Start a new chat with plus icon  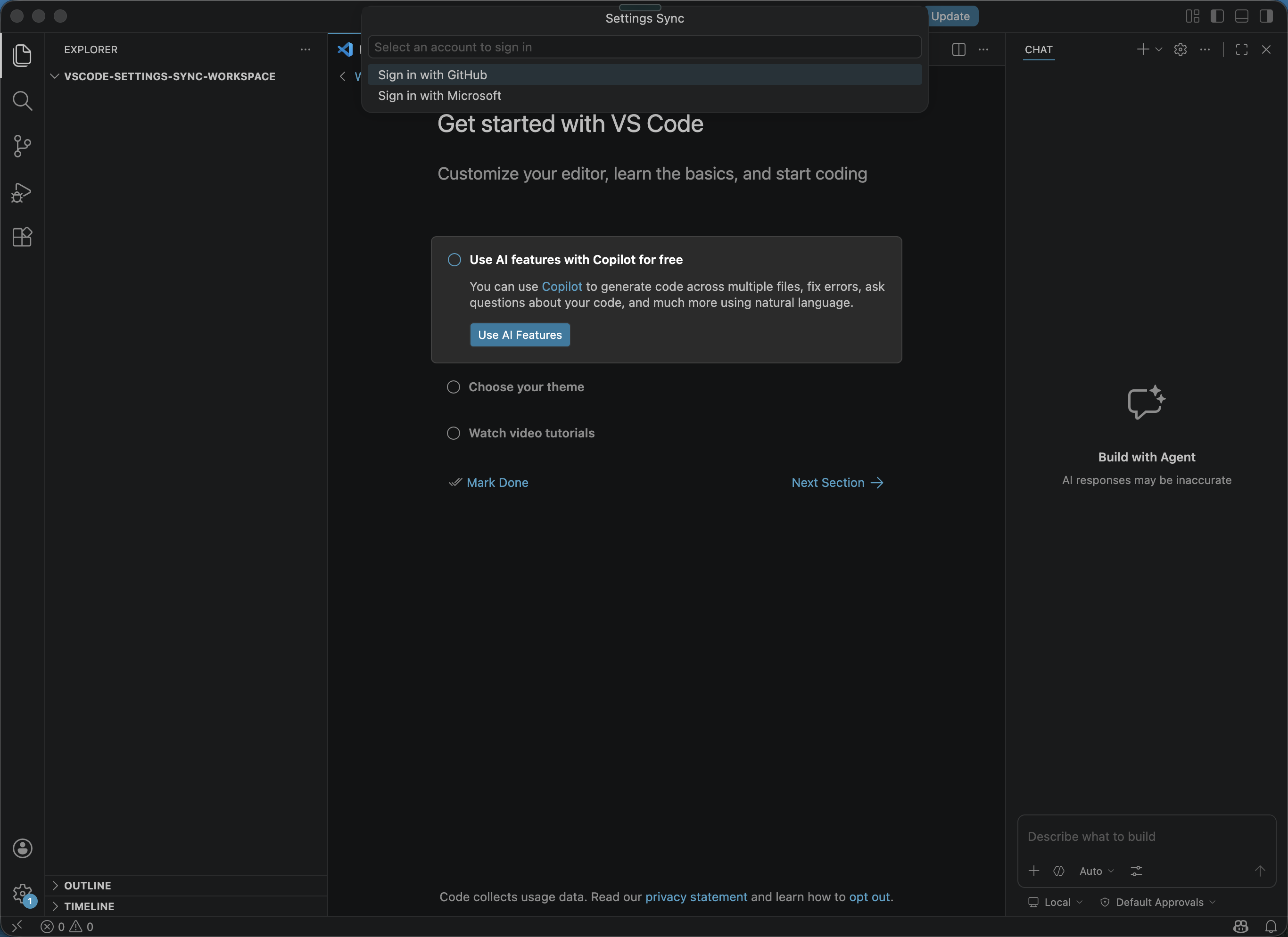[1143, 49]
